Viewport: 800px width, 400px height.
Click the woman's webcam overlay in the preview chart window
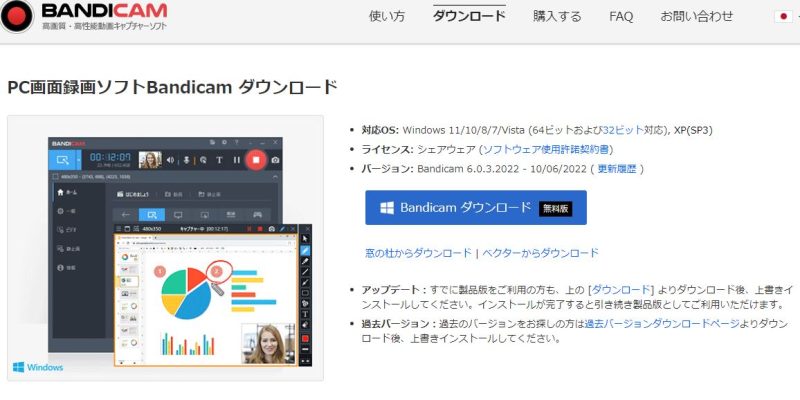coord(268,343)
